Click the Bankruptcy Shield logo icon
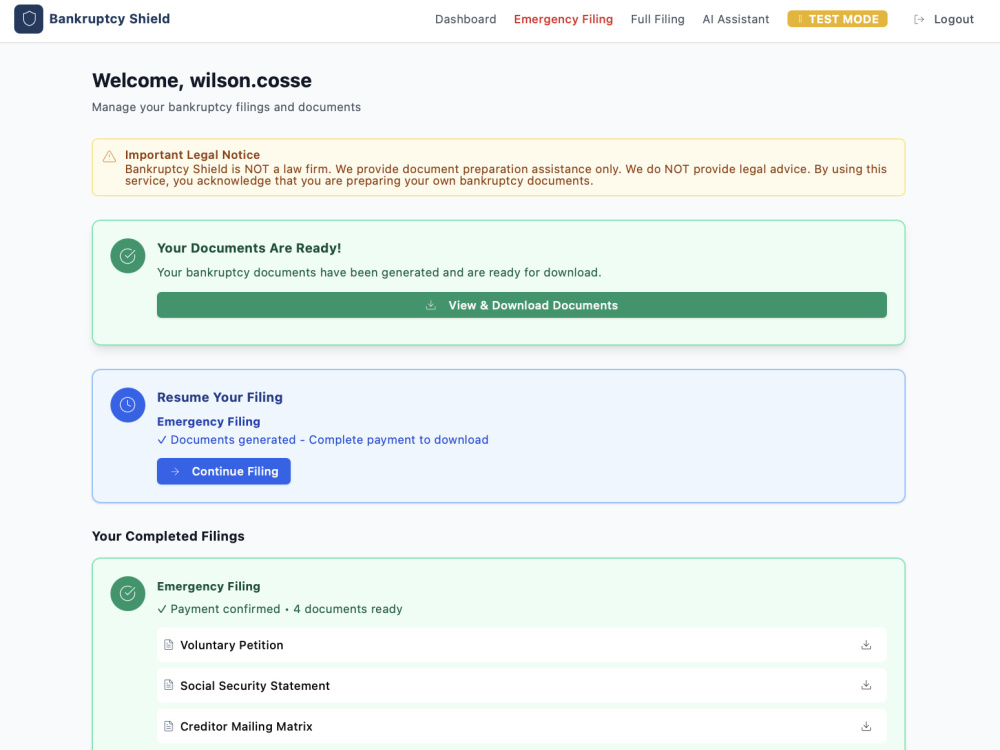Viewport: 1000px width, 750px height. click(29, 19)
